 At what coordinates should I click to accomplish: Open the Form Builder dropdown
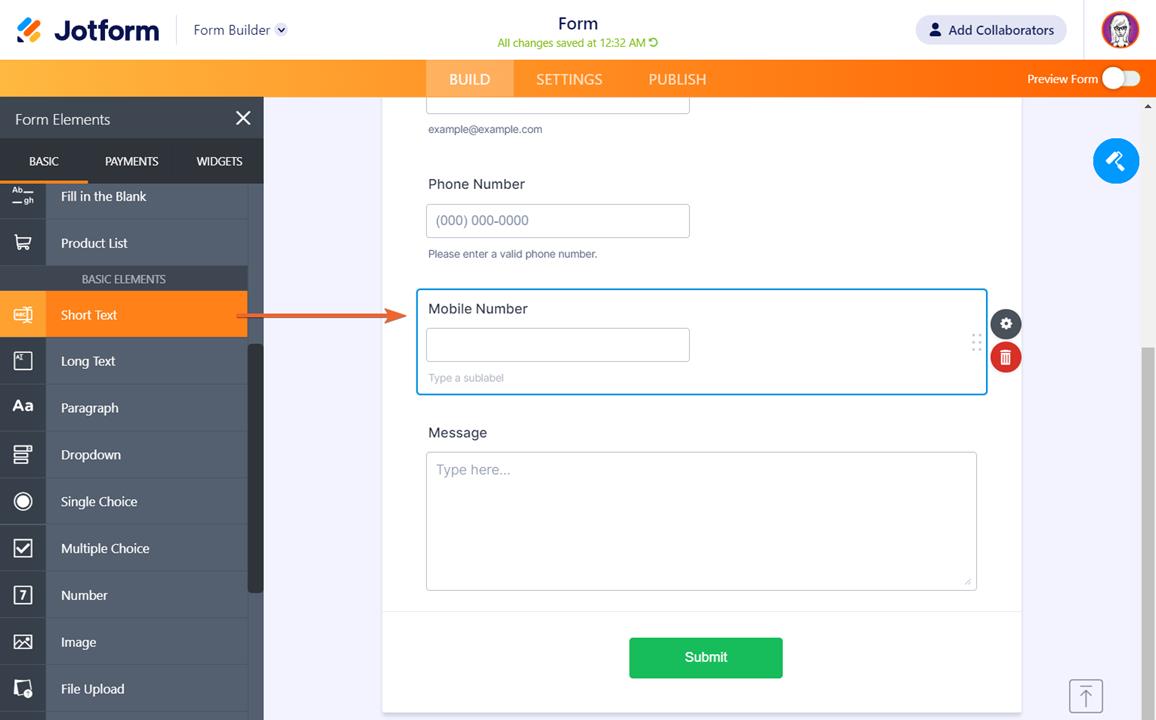(240, 30)
